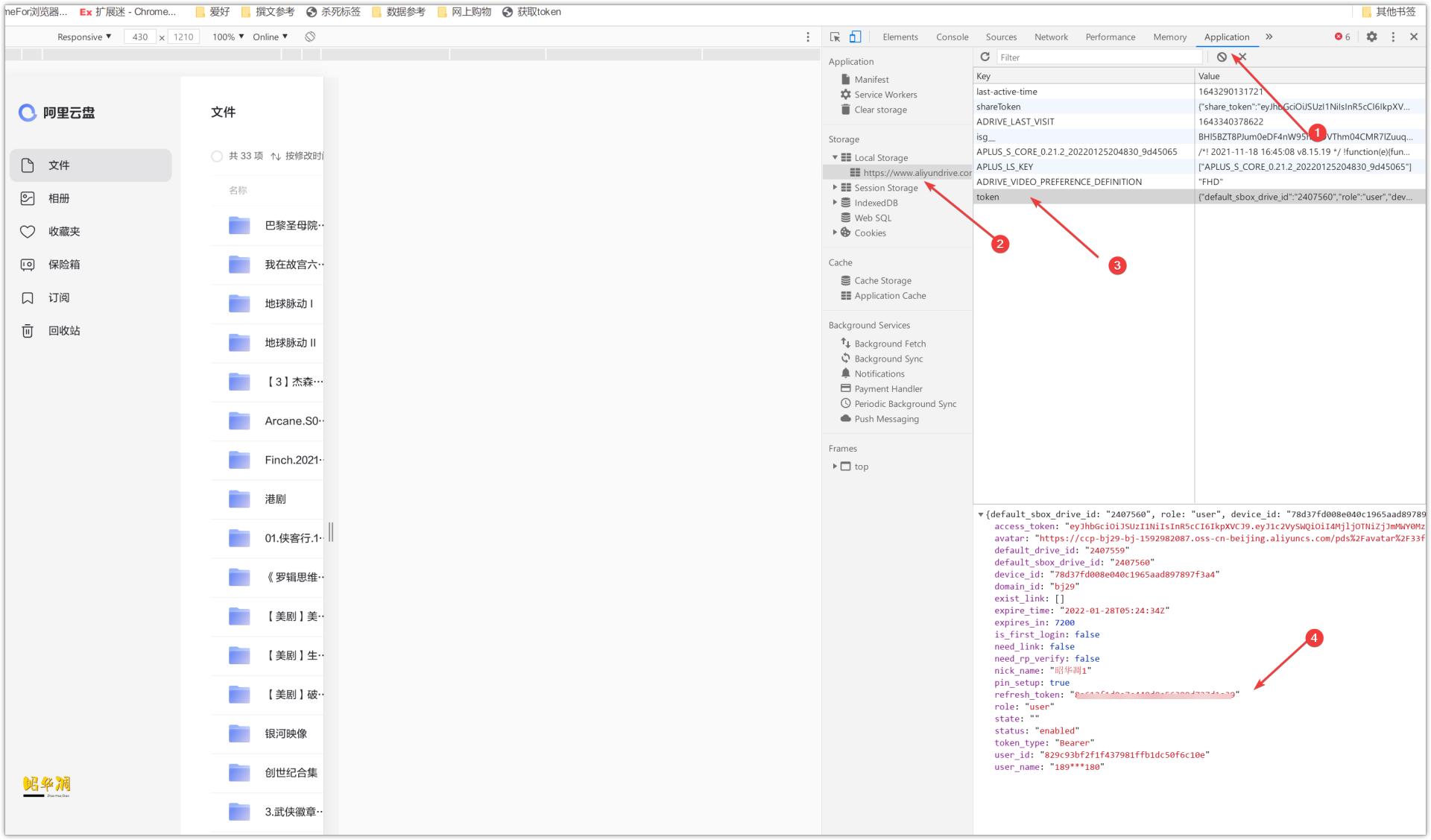Viewport: 1431px width, 840px height.
Task: Click the refresh storage icon
Action: [985, 57]
